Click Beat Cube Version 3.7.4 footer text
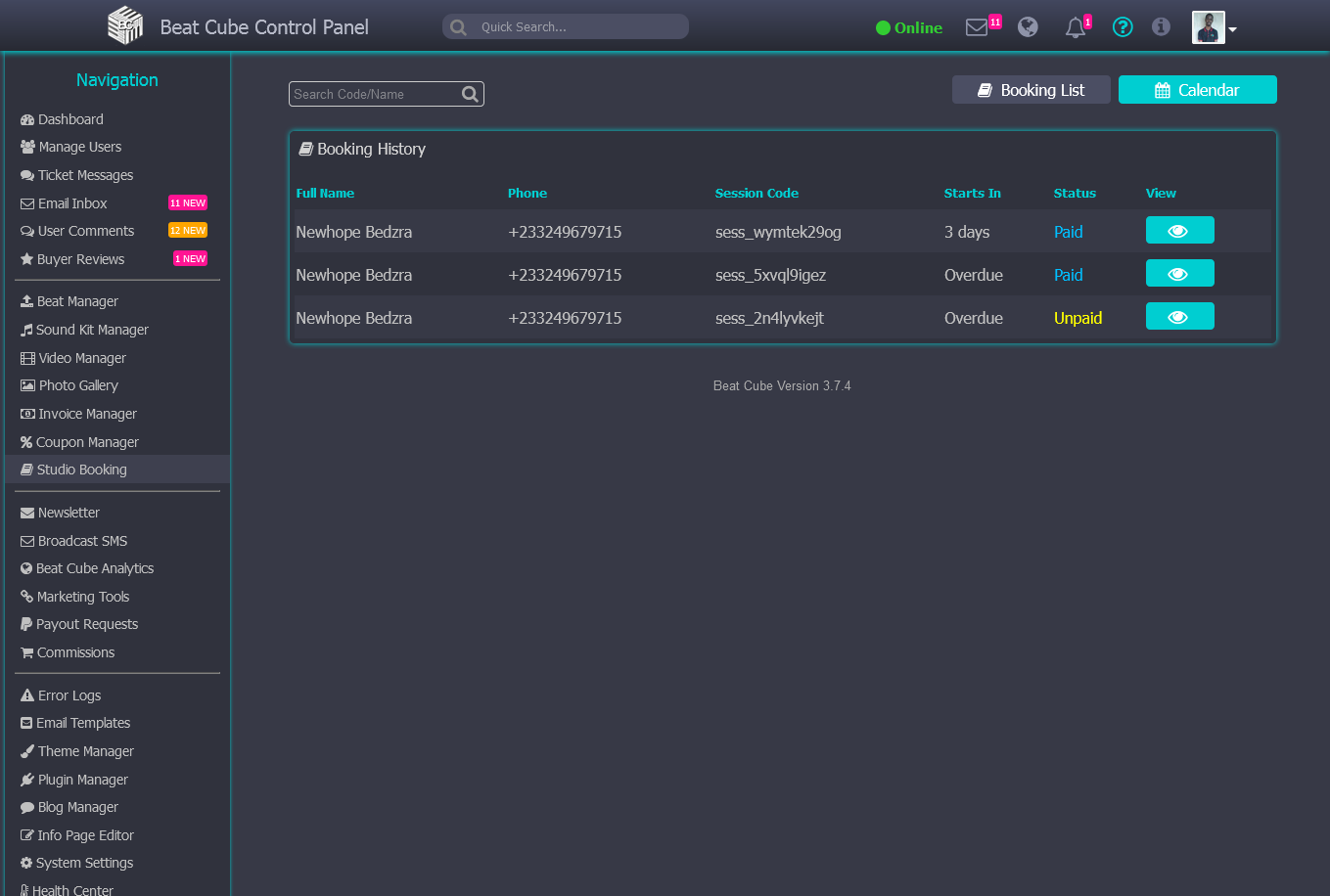This screenshot has height=896, width=1330. (x=782, y=385)
